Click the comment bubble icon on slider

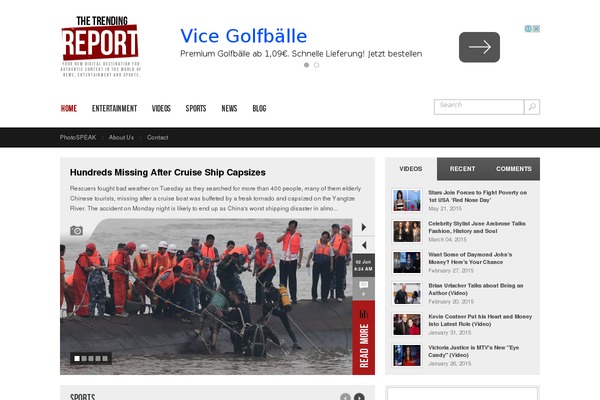point(364,285)
